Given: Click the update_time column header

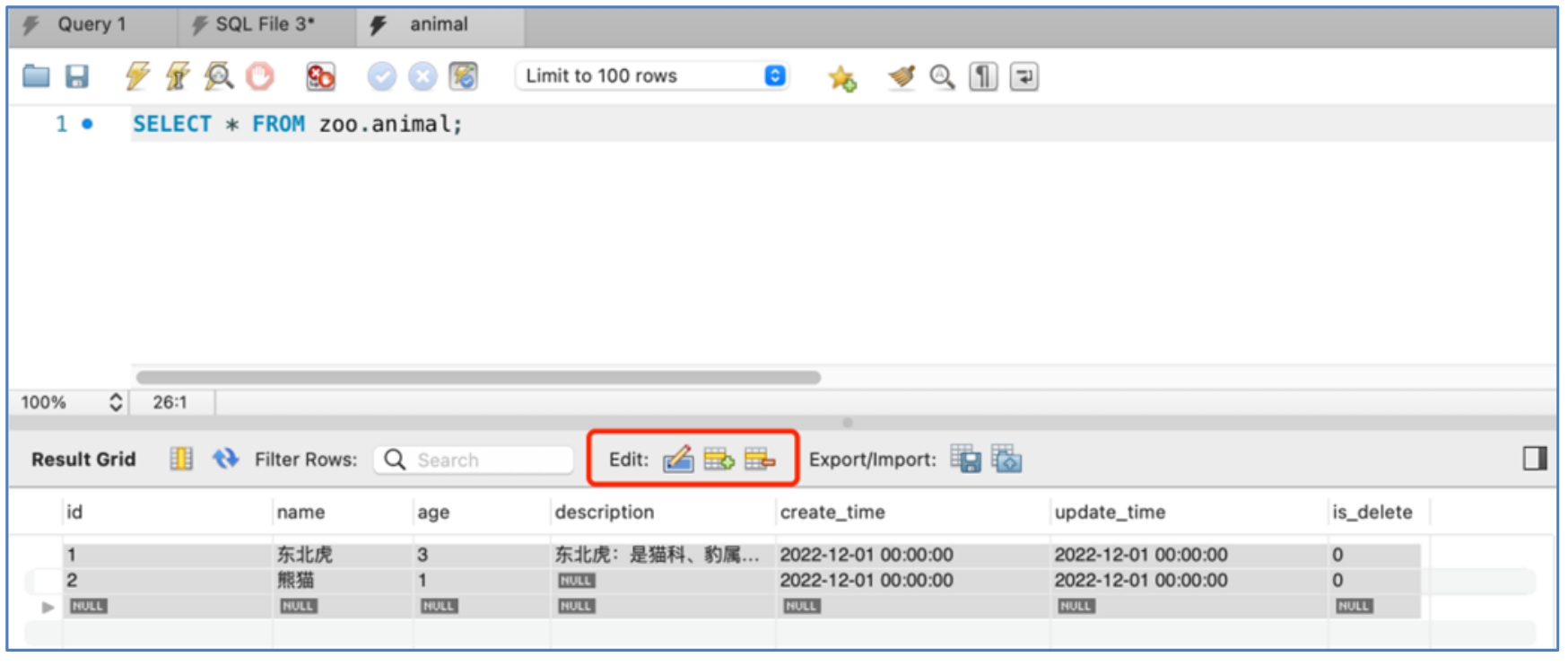Looking at the screenshot, I should tap(1189, 513).
